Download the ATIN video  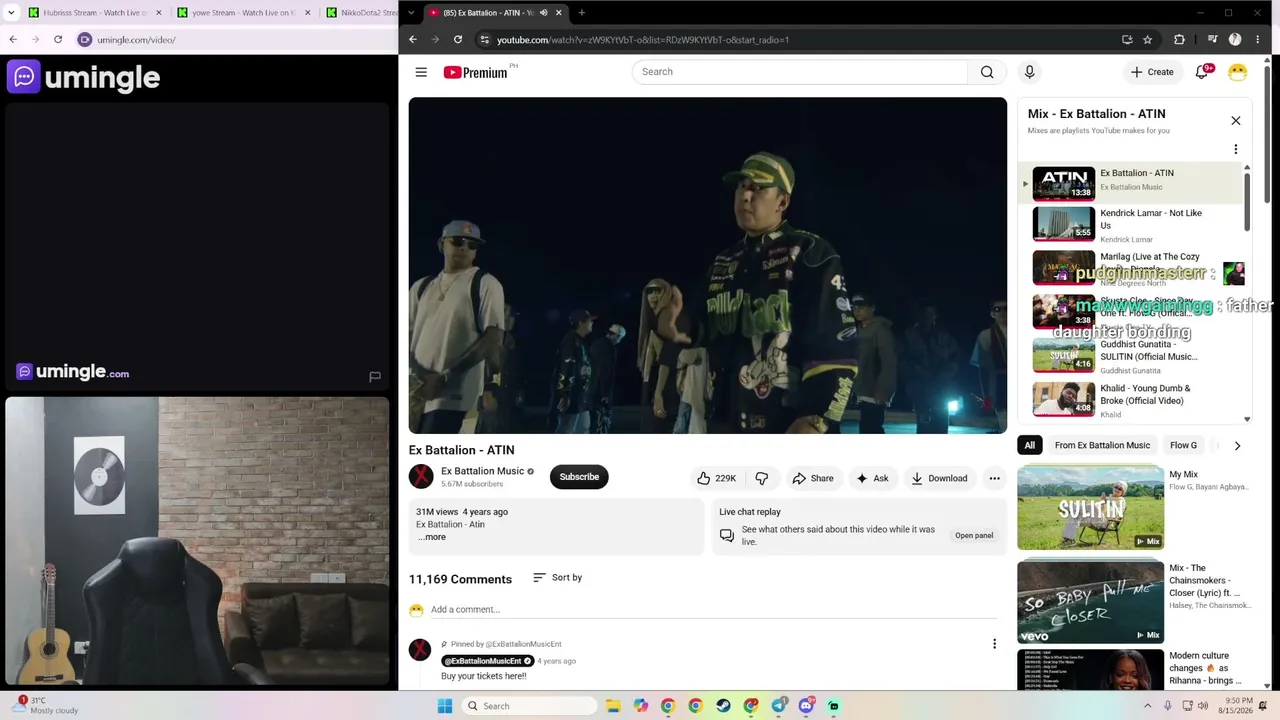tap(939, 478)
